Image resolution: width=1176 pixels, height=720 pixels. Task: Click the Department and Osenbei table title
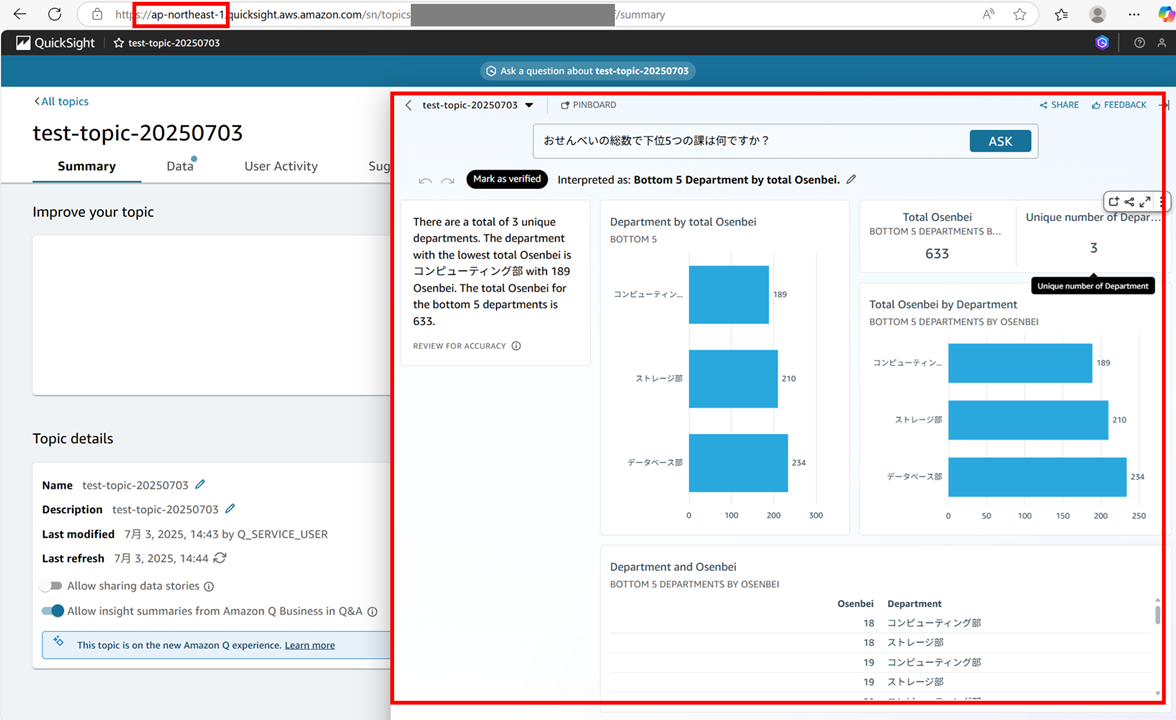tap(674, 567)
